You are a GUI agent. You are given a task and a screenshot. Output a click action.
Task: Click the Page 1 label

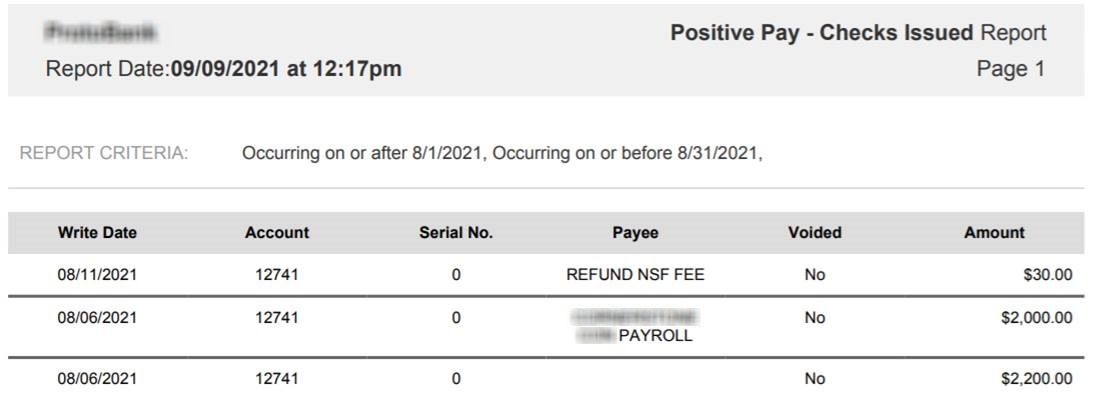tap(1010, 69)
